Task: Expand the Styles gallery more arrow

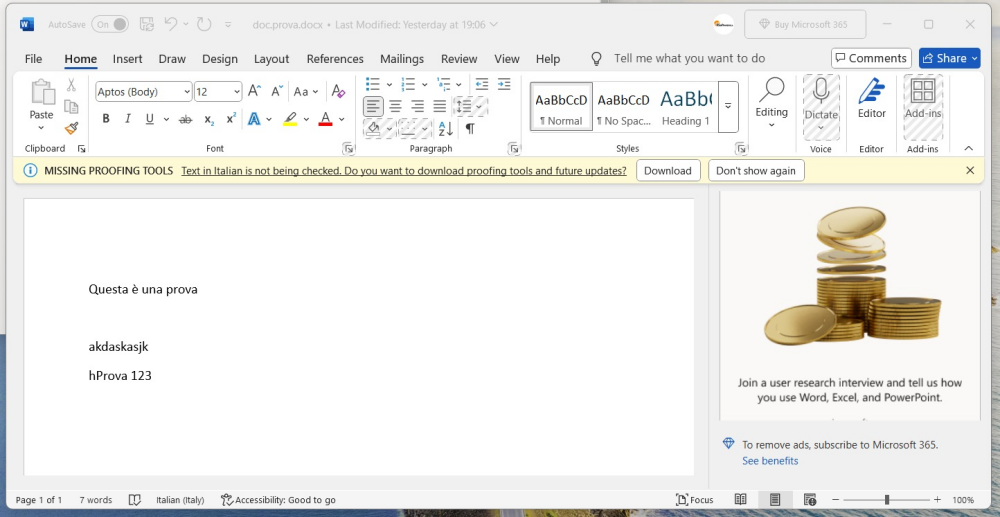Action: pyautogui.click(x=728, y=106)
